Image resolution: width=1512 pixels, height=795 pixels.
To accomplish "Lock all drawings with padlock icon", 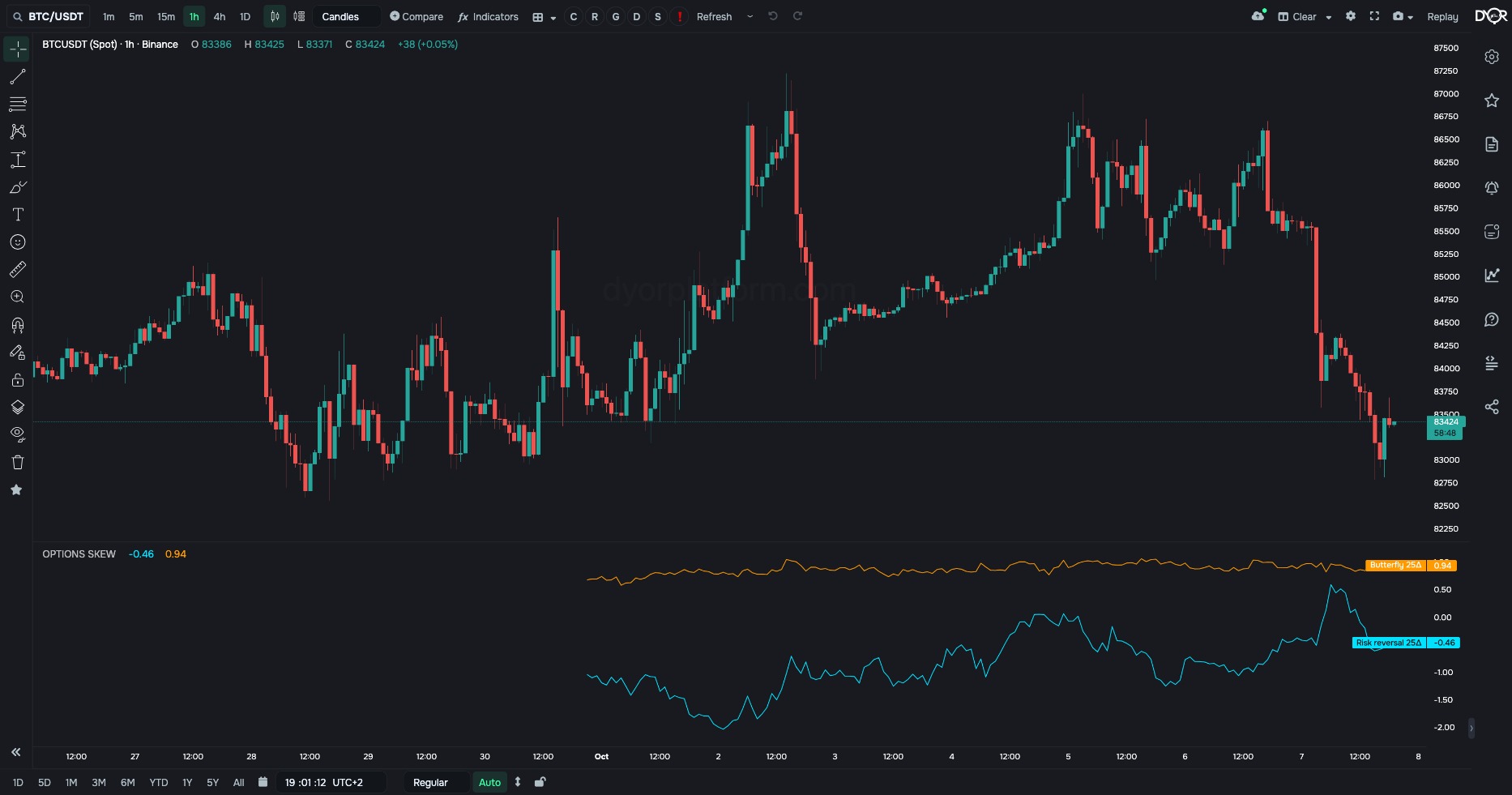I will [x=17, y=380].
